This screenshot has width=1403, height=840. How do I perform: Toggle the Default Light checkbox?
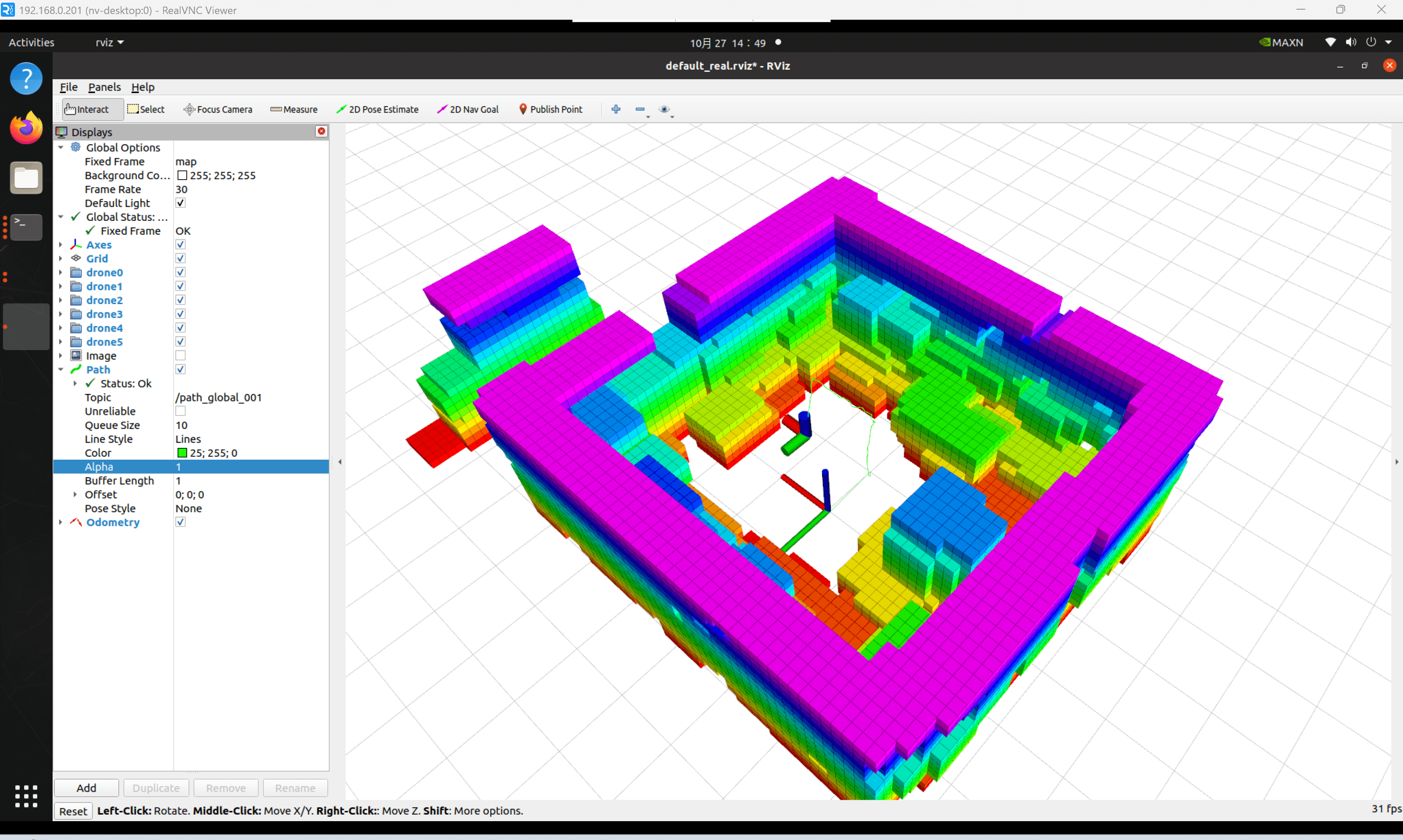tap(181, 202)
